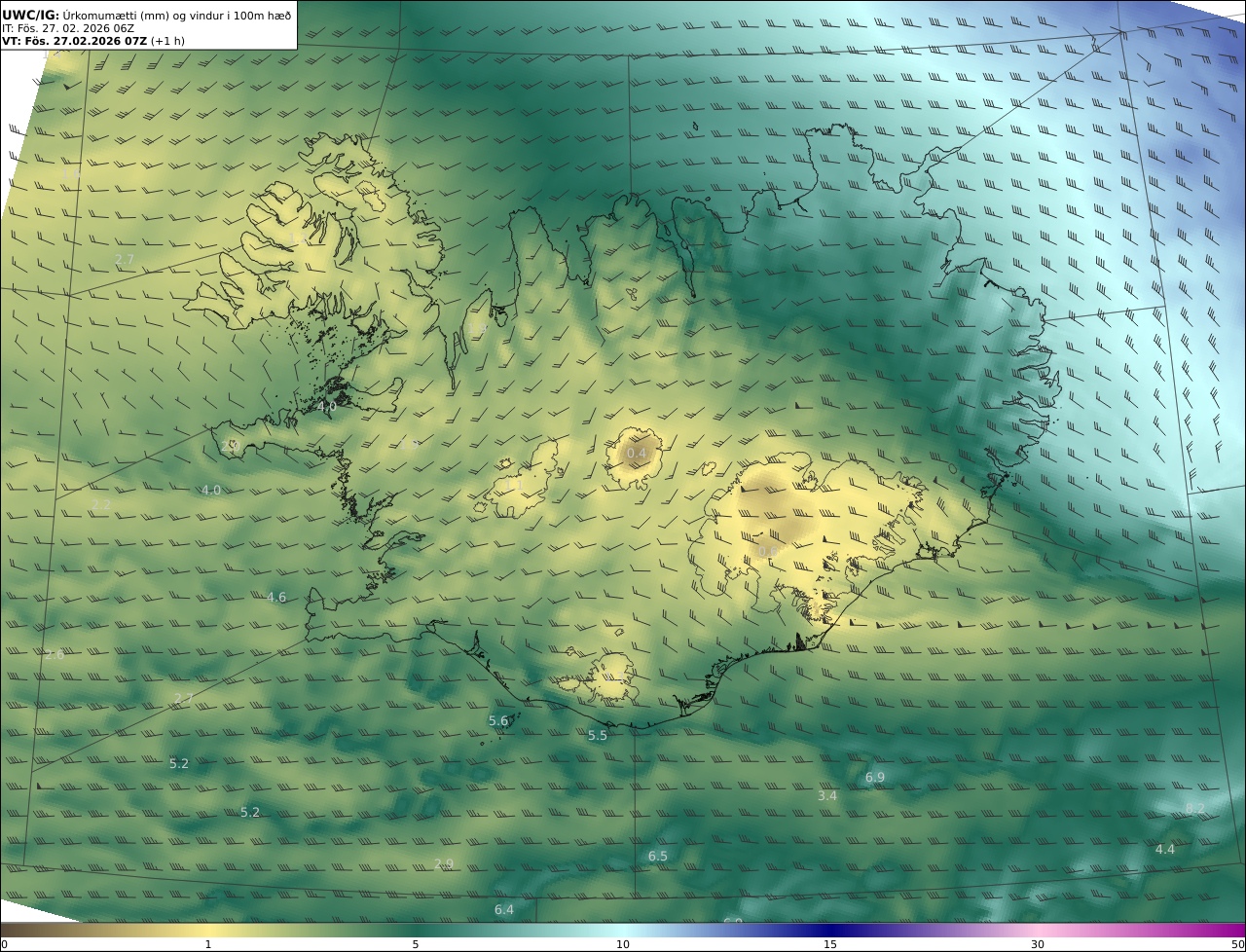Image resolution: width=1246 pixels, height=952 pixels.
Task: Click the 3.4 value label
Action: tap(827, 795)
